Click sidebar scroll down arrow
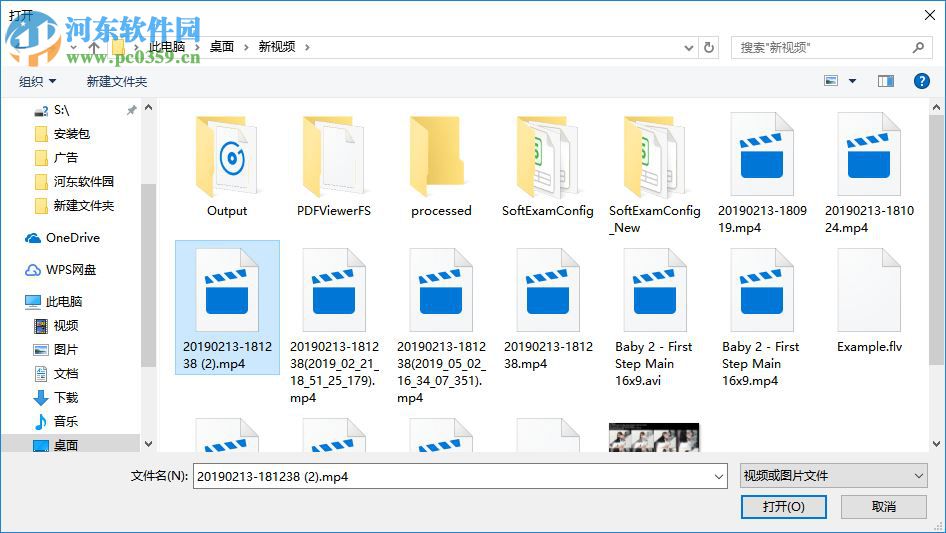 [x=148, y=444]
